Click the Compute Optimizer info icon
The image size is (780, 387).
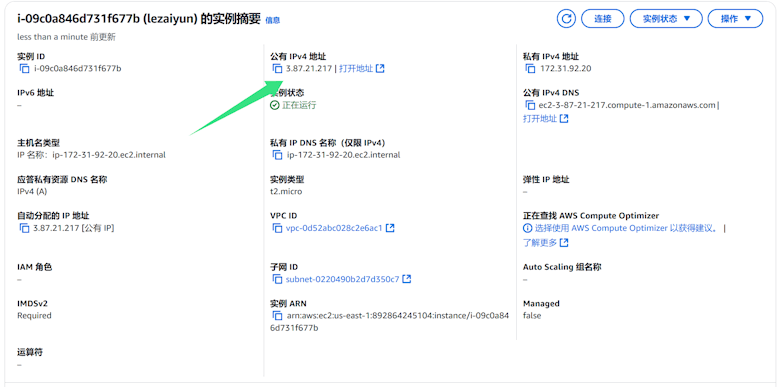pos(527,228)
